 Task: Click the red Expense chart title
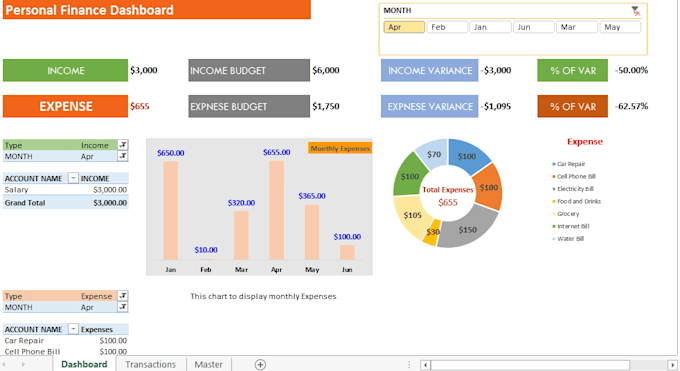[x=585, y=141]
